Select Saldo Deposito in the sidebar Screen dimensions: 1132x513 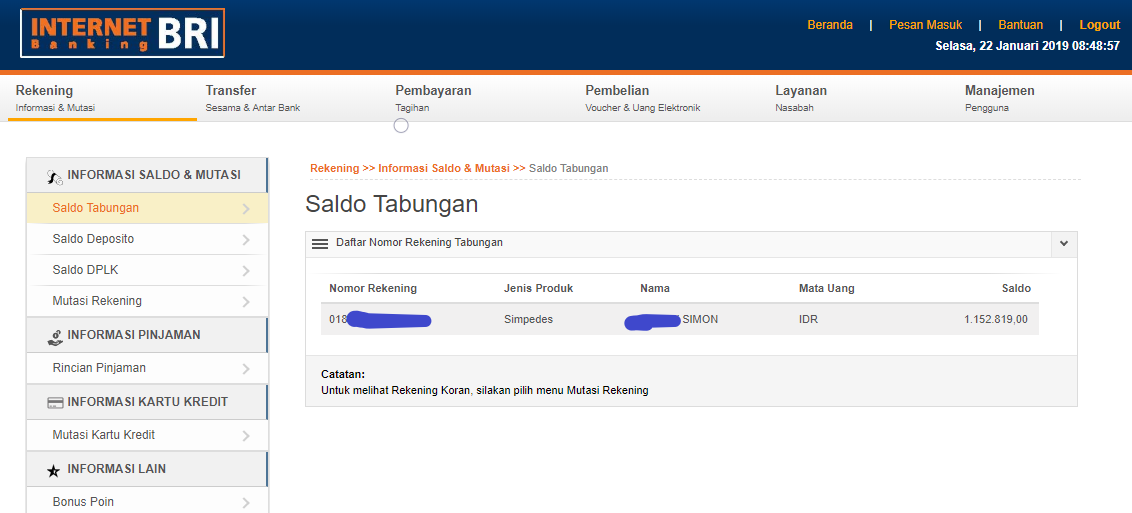coord(147,240)
